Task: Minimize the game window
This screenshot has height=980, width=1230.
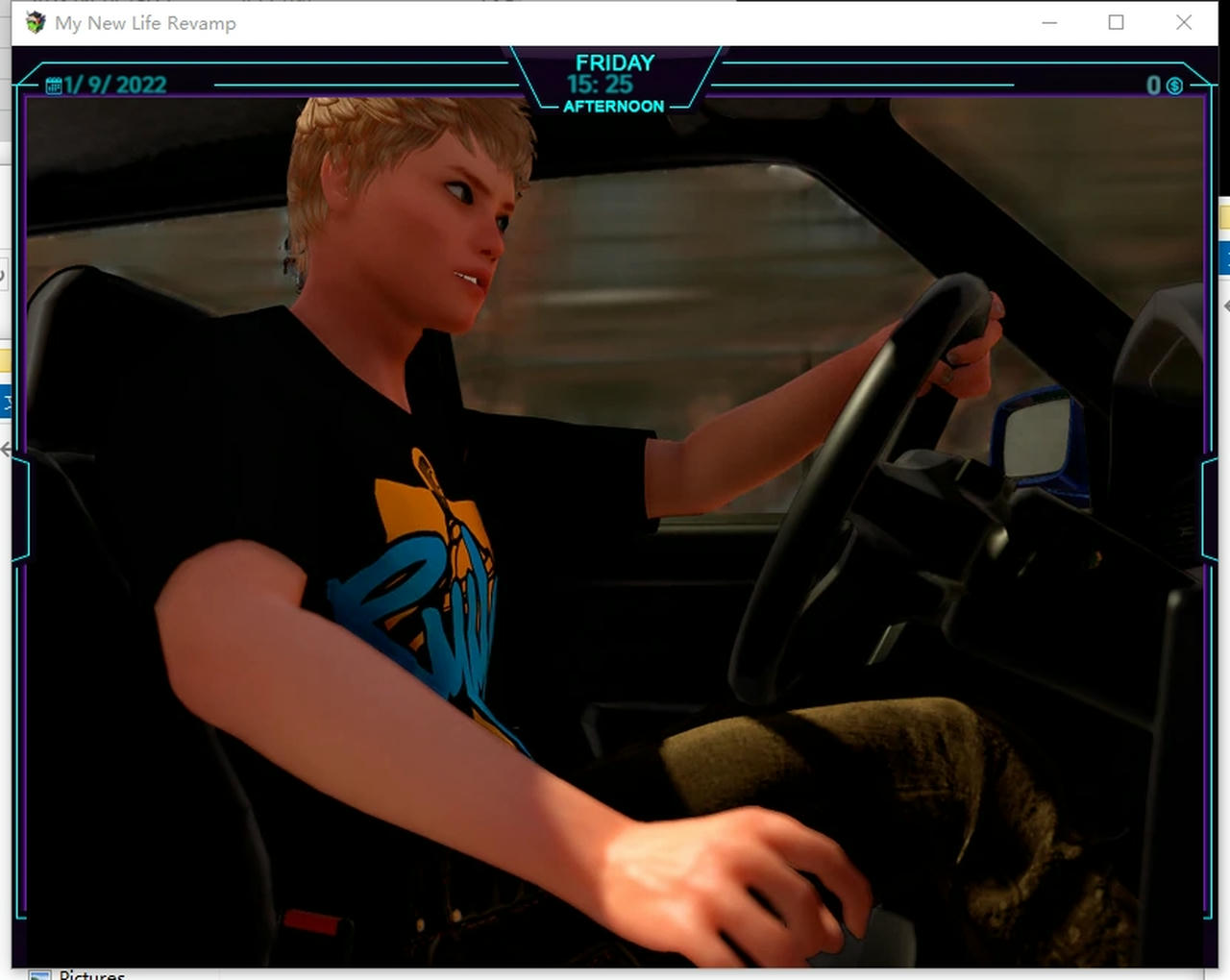Action: point(1049,23)
